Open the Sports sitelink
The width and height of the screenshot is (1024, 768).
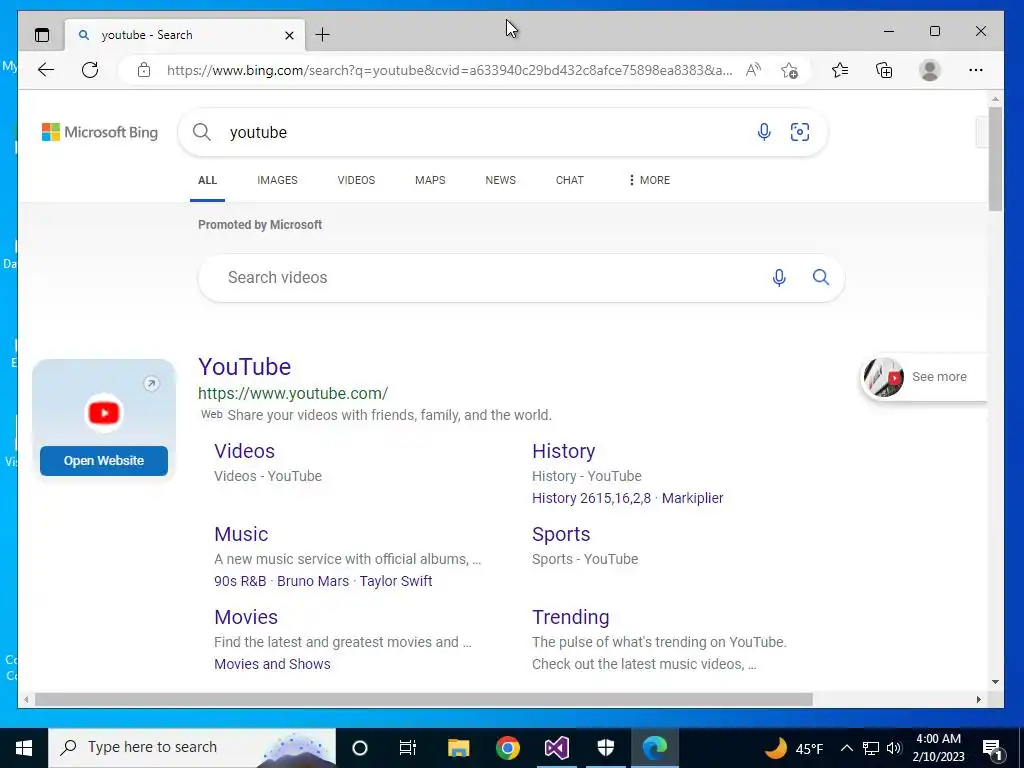click(x=561, y=534)
